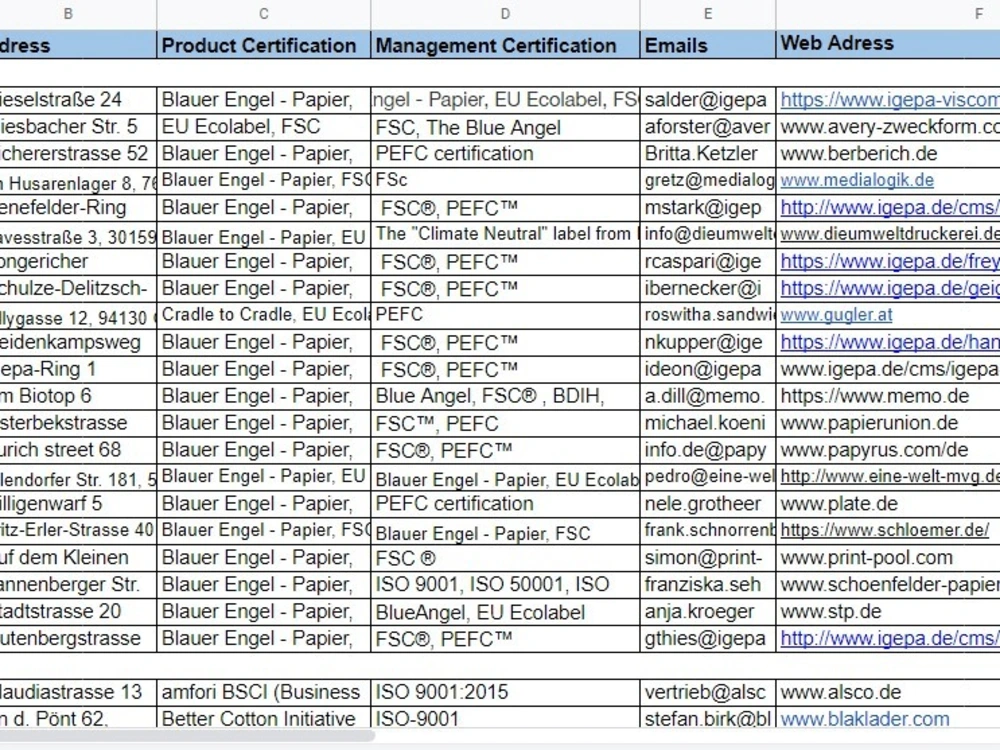Select the cell www.plate.de
Viewport: 1000px width, 750px height.
coord(888,504)
